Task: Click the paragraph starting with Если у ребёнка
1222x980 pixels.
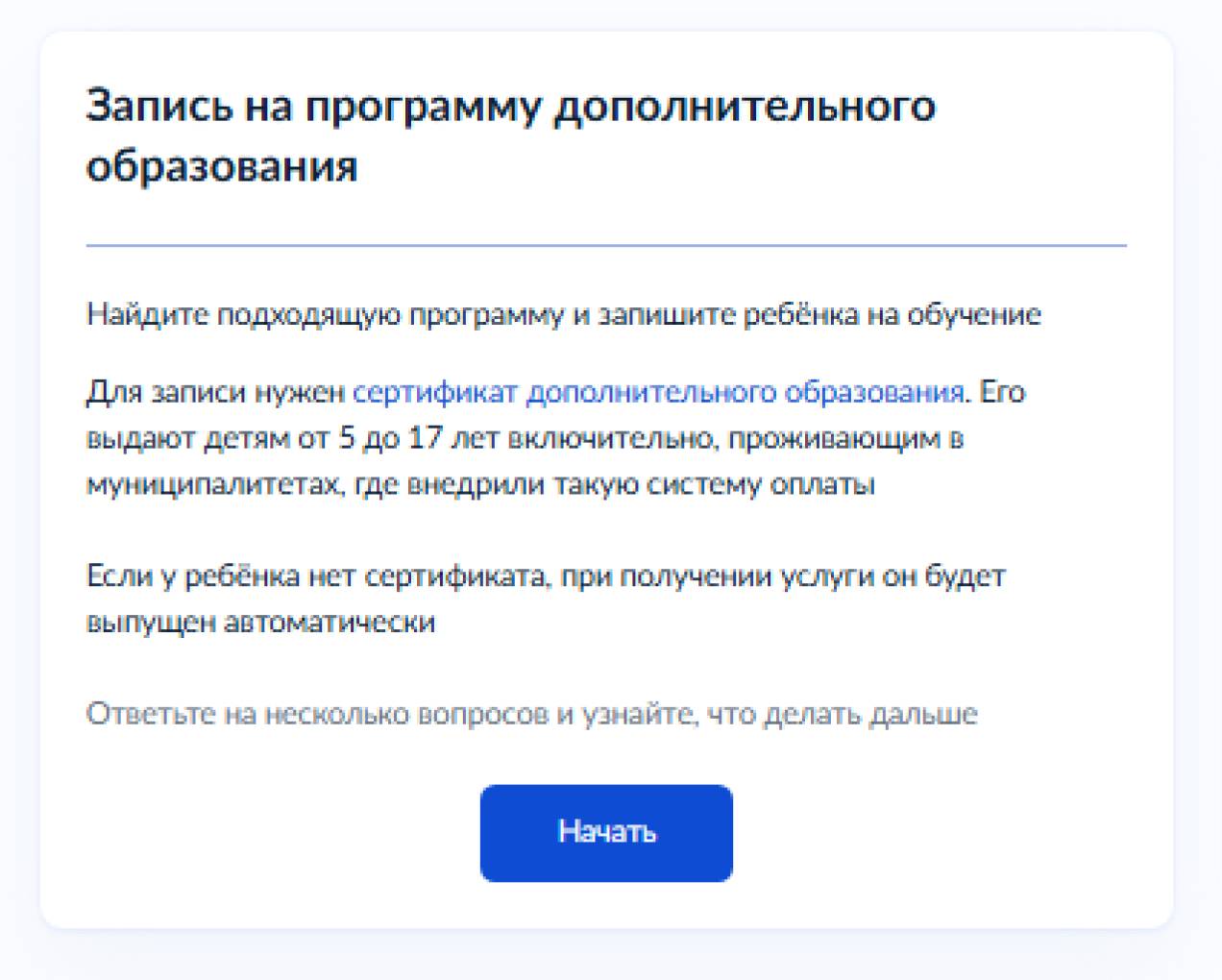Action: tap(546, 599)
